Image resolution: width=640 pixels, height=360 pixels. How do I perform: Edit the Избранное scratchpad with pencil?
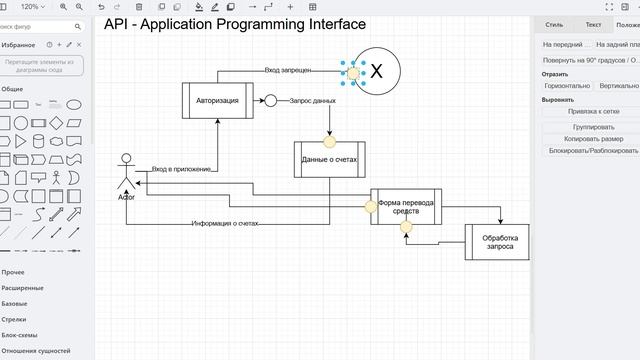click(69, 44)
